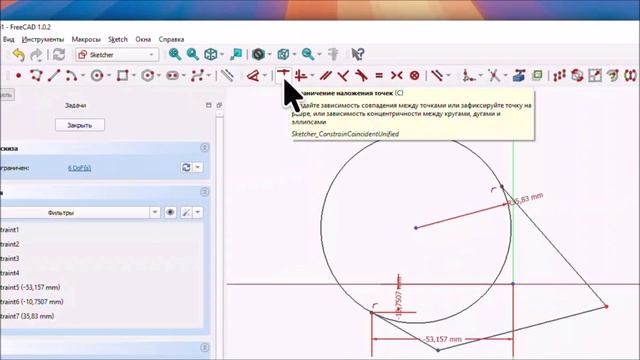Click the Rectangular array icon
The image size is (640, 360).
[x=559, y=76]
